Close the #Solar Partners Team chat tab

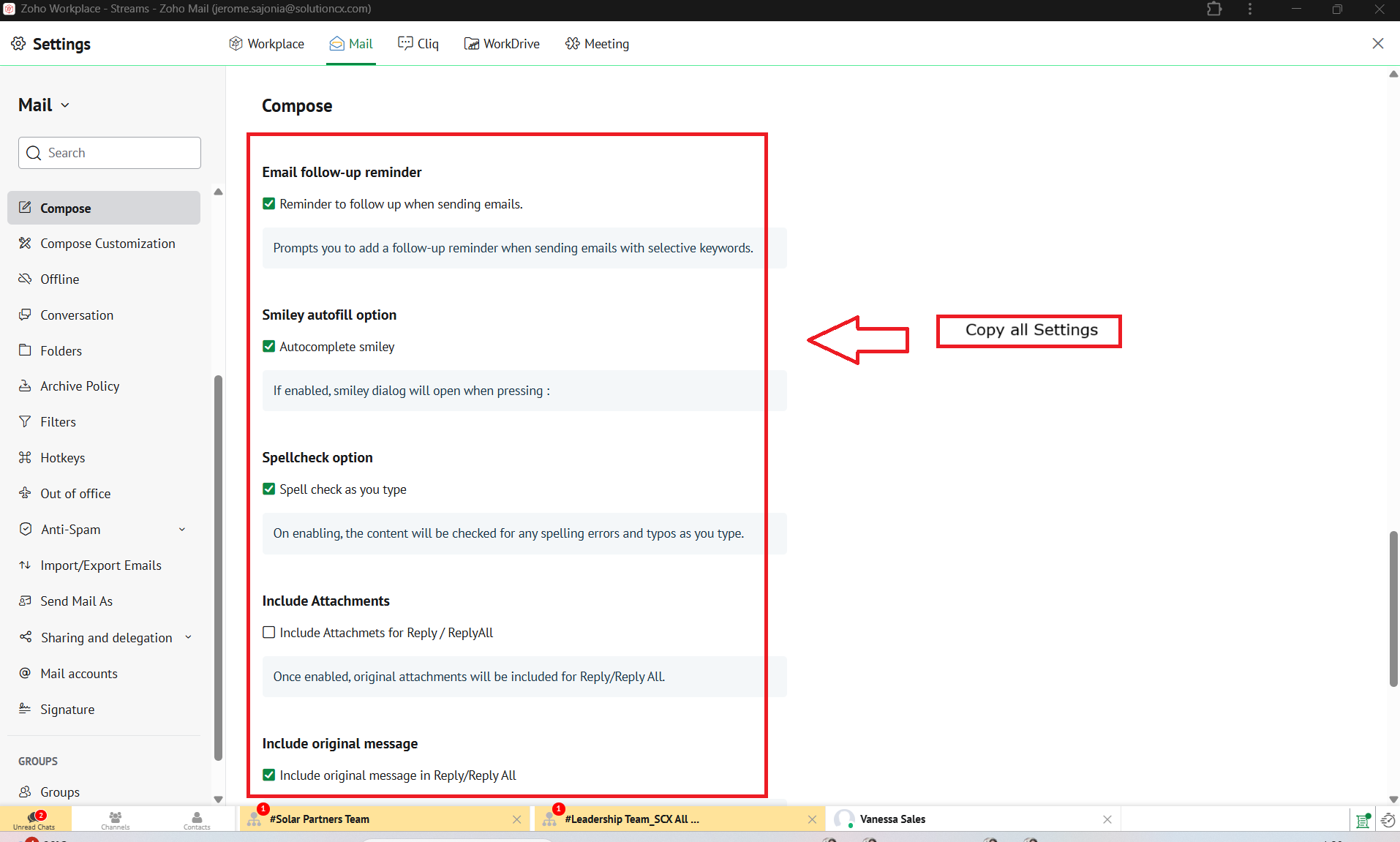pyautogui.click(x=516, y=819)
